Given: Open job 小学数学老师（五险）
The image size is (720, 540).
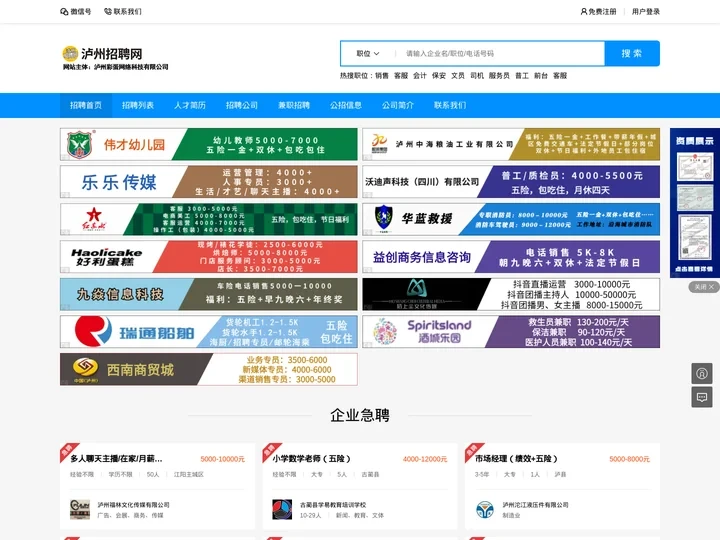Looking at the screenshot, I should click(x=312, y=459).
